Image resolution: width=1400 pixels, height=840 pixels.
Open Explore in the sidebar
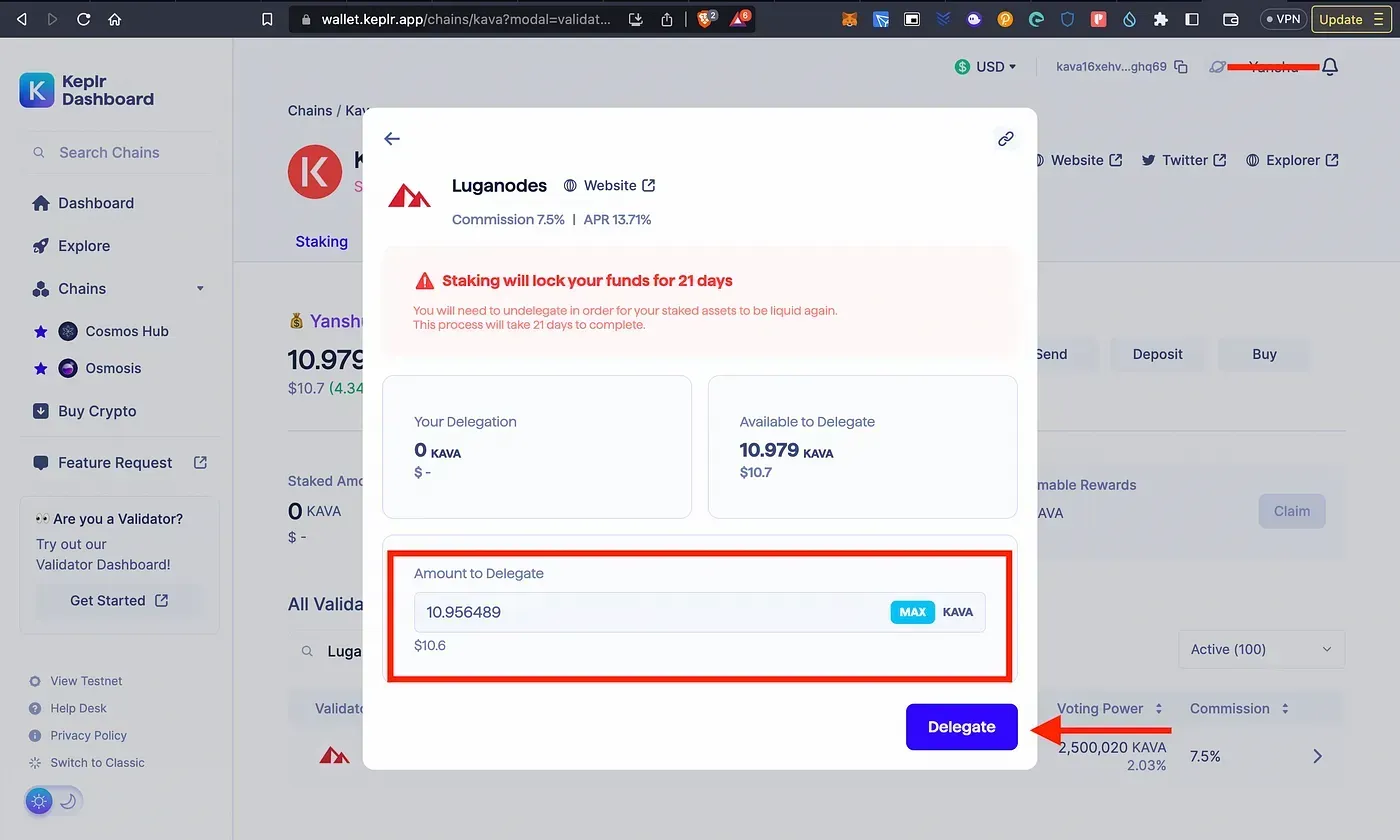71,246
